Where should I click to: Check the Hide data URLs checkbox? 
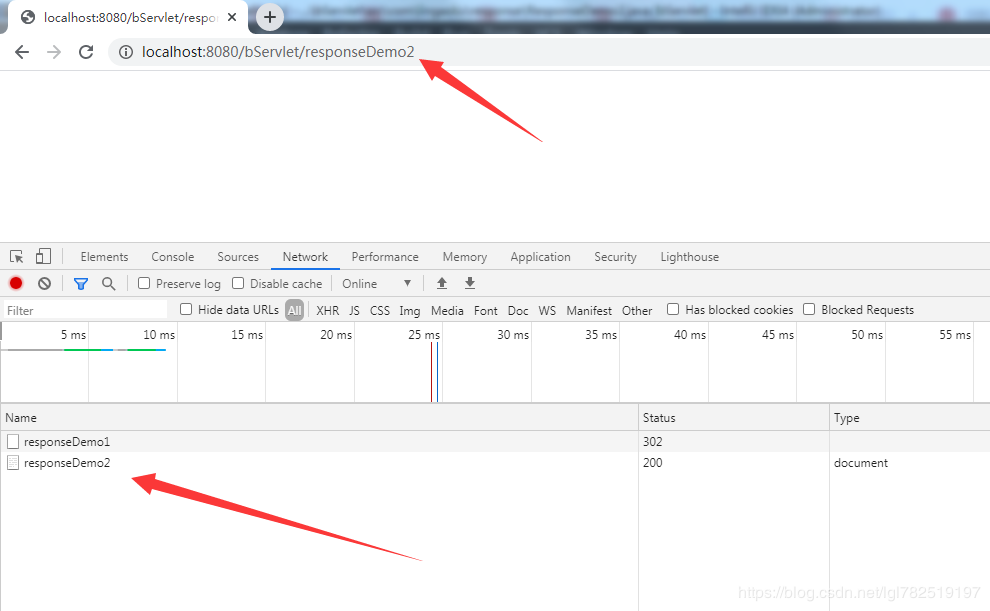click(186, 309)
